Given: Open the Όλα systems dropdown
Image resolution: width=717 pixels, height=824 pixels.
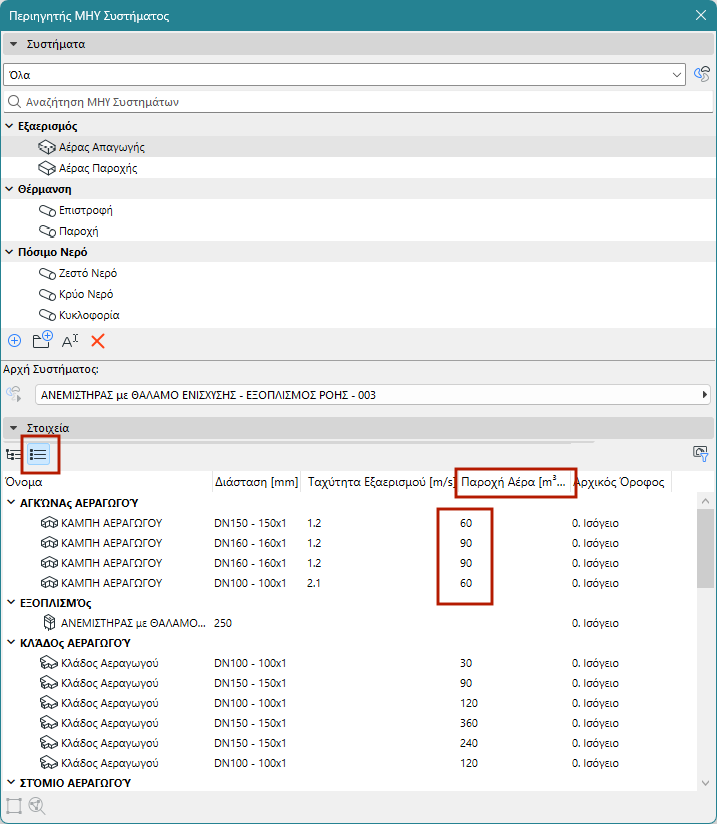Looking at the screenshot, I should tap(344, 75).
